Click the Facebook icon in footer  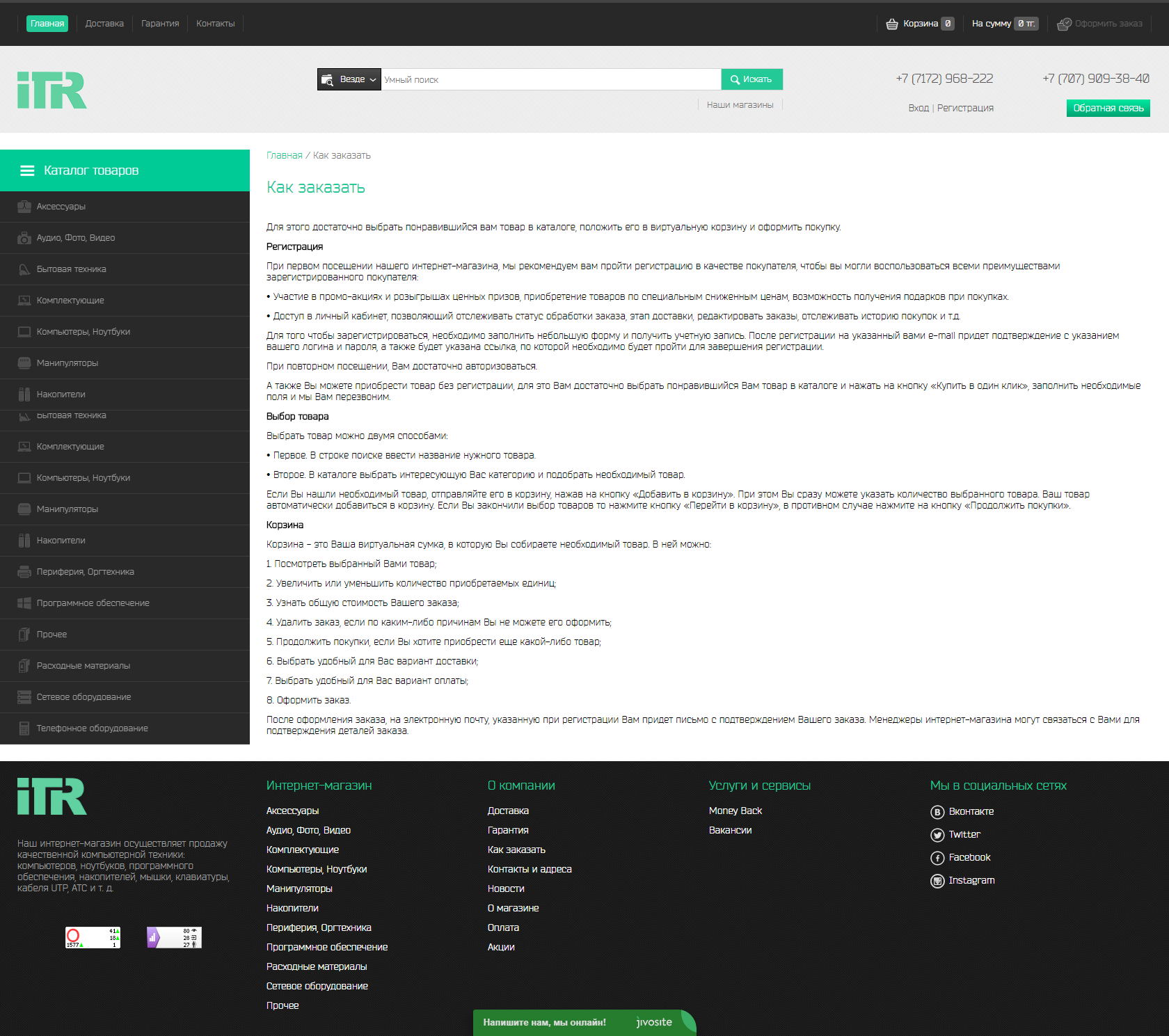pos(937,858)
